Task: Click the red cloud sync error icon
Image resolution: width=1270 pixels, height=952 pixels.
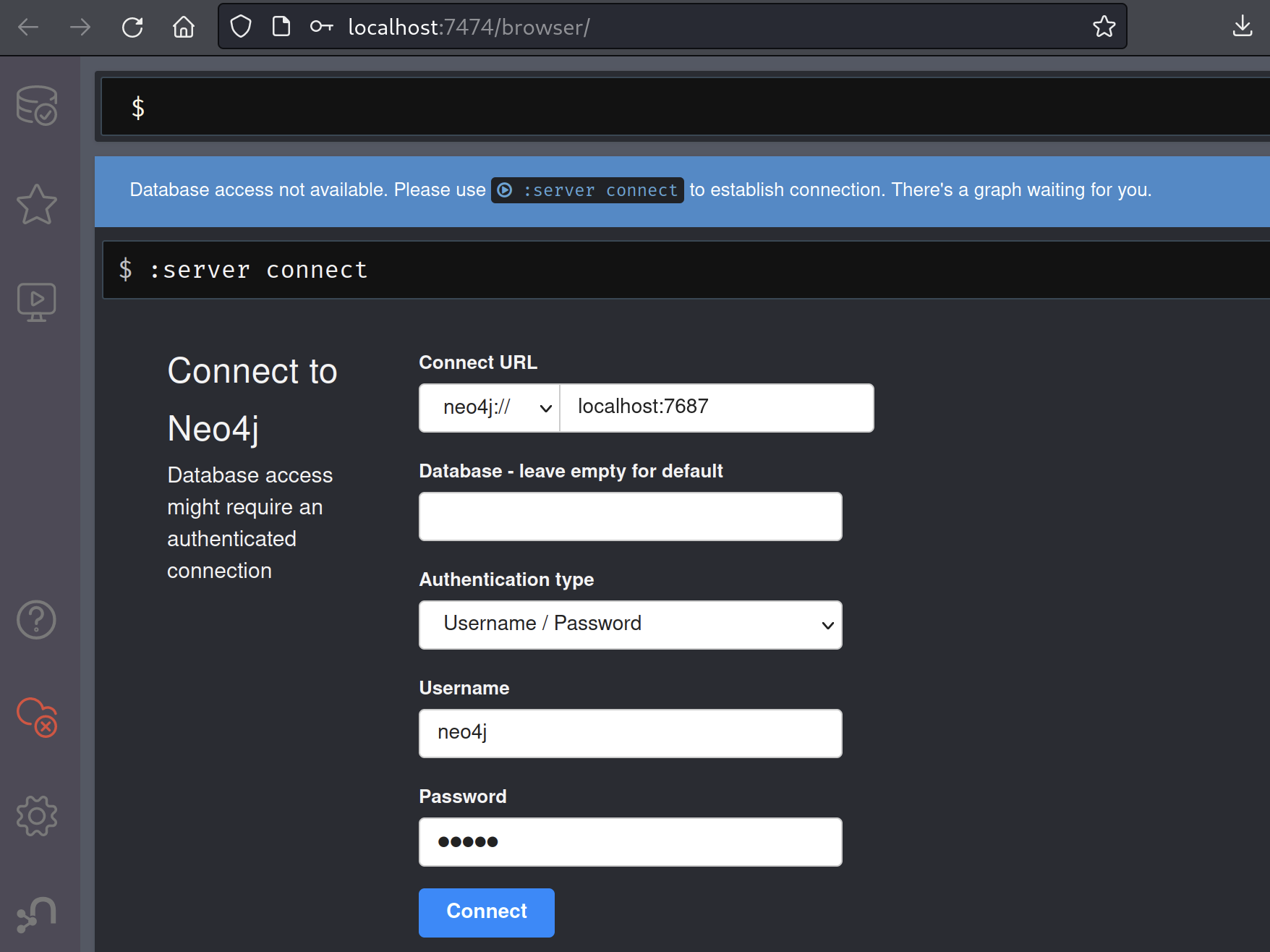Action: [x=37, y=717]
